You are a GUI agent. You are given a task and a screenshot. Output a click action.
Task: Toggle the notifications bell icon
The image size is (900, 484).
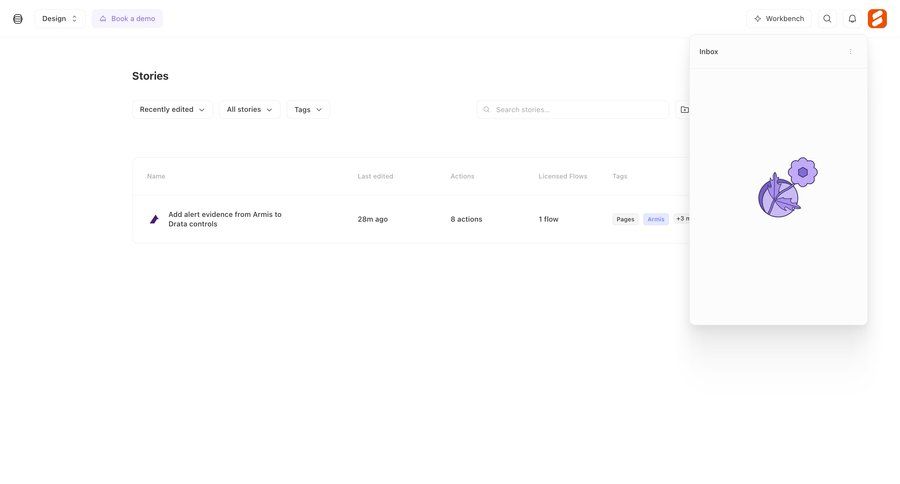pos(852,18)
